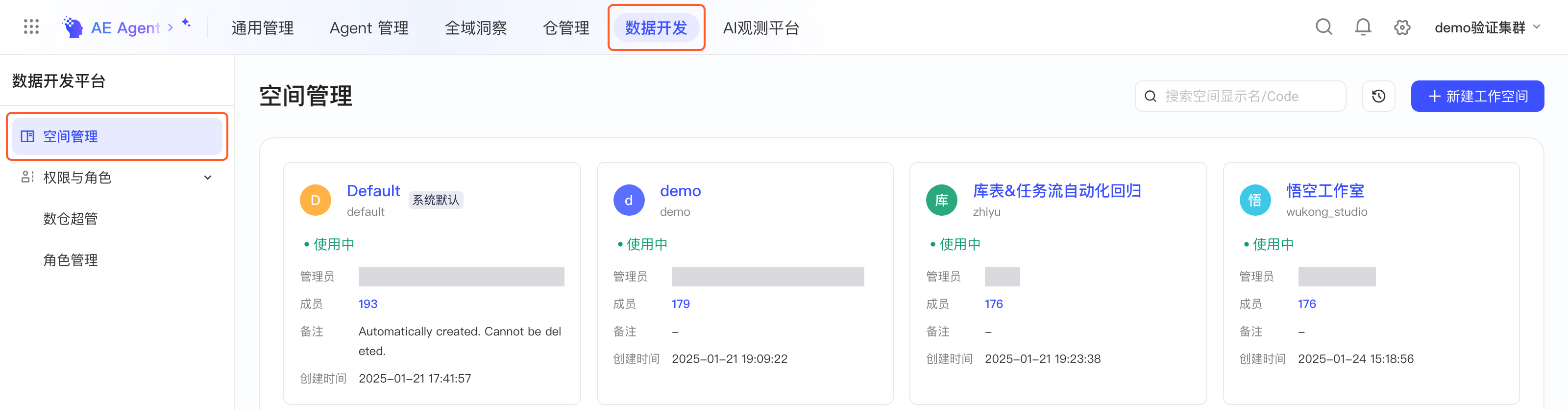Click the AE Agent logo icon
Image resolution: width=1568 pixels, height=410 pixels.
tap(73, 27)
